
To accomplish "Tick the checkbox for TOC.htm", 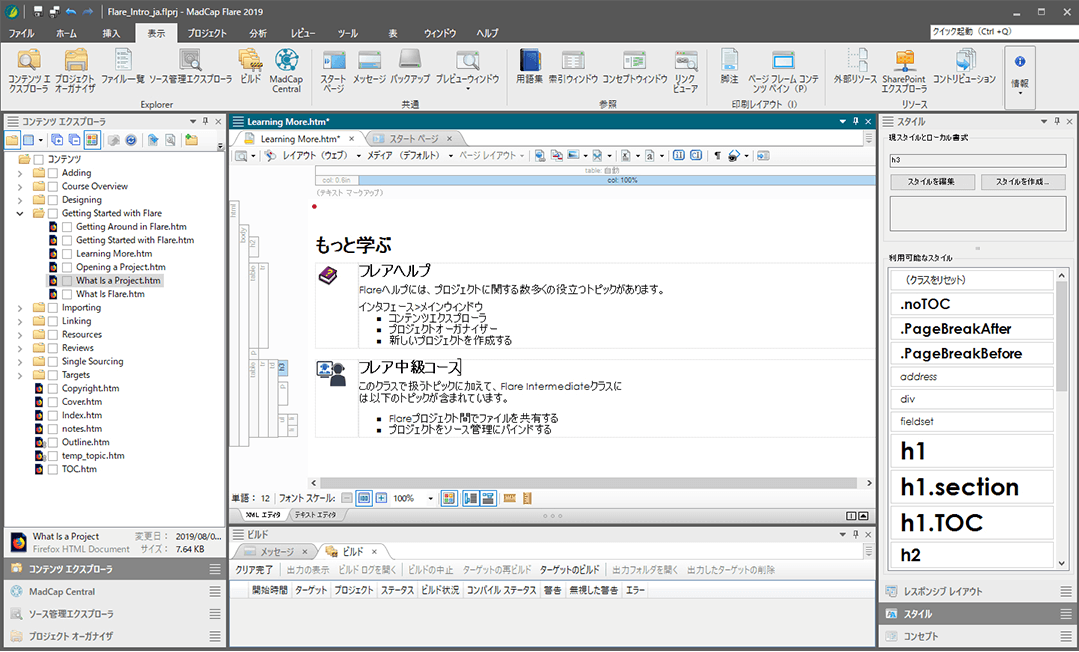I will click(x=53, y=470).
